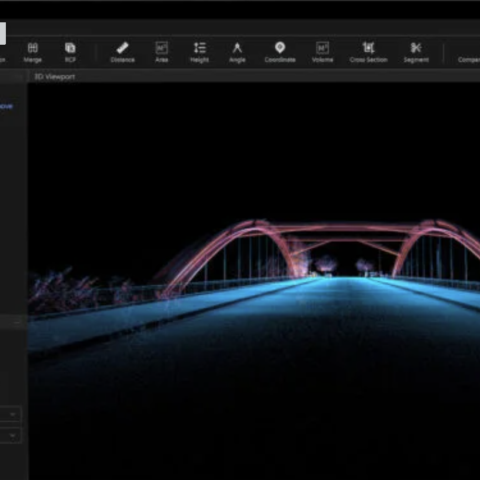The width and height of the screenshot is (480, 480).
Task: Select the Segment scissors tool
Action: [416, 52]
